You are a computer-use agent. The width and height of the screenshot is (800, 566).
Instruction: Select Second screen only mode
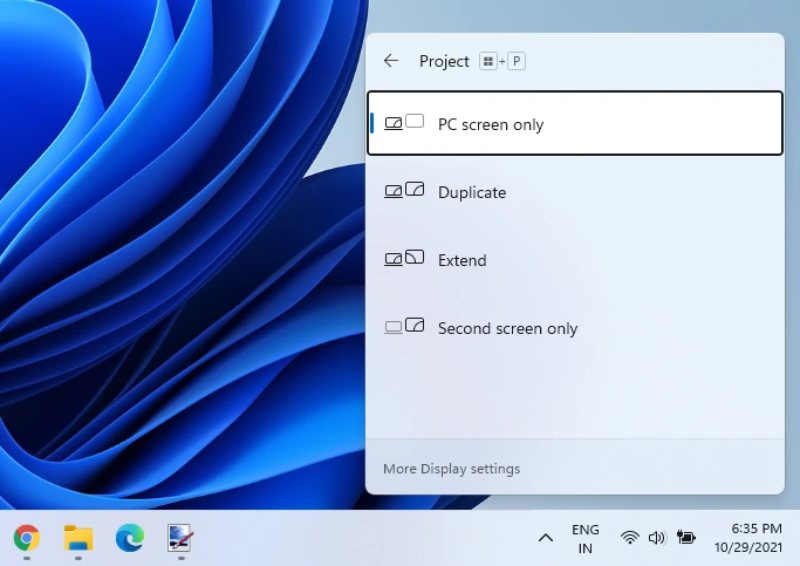(574, 328)
